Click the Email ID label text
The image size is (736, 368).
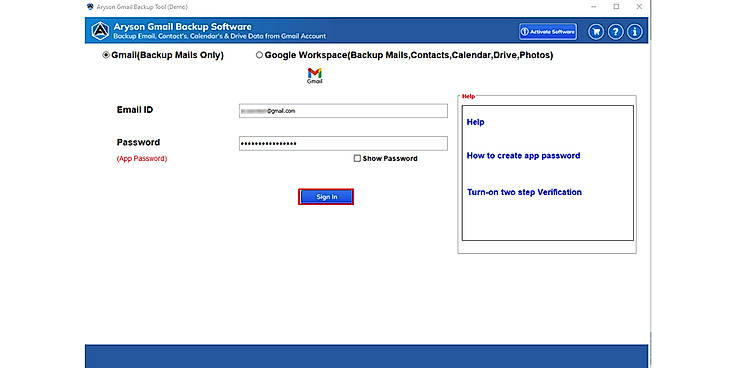pos(135,110)
